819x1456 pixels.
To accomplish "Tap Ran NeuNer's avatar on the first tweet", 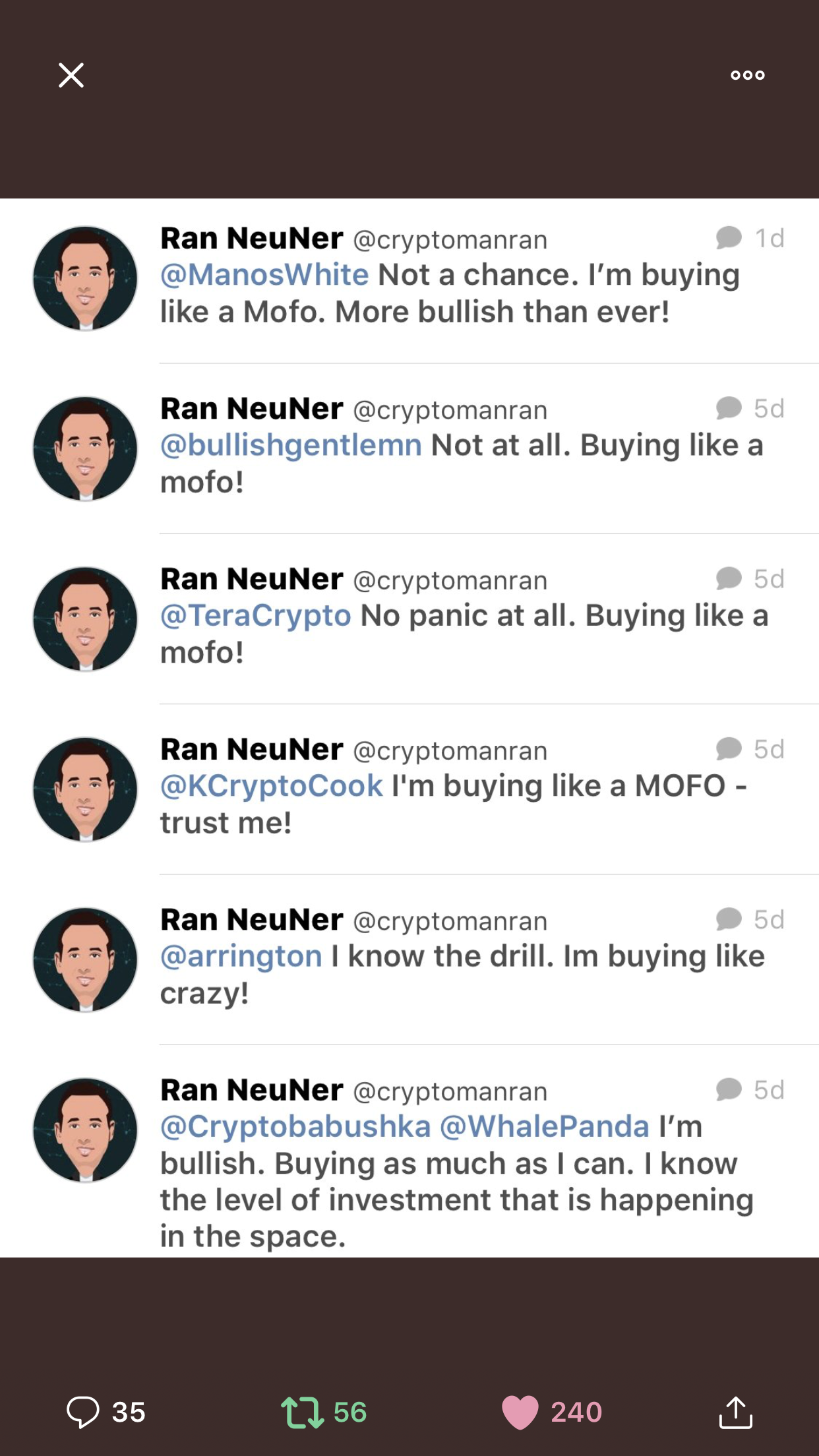I will (x=85, y=278).
